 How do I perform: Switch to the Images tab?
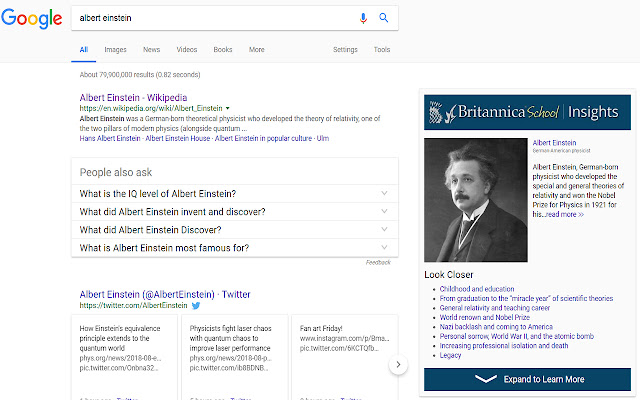pyautogui.click(x=116, y=49)
